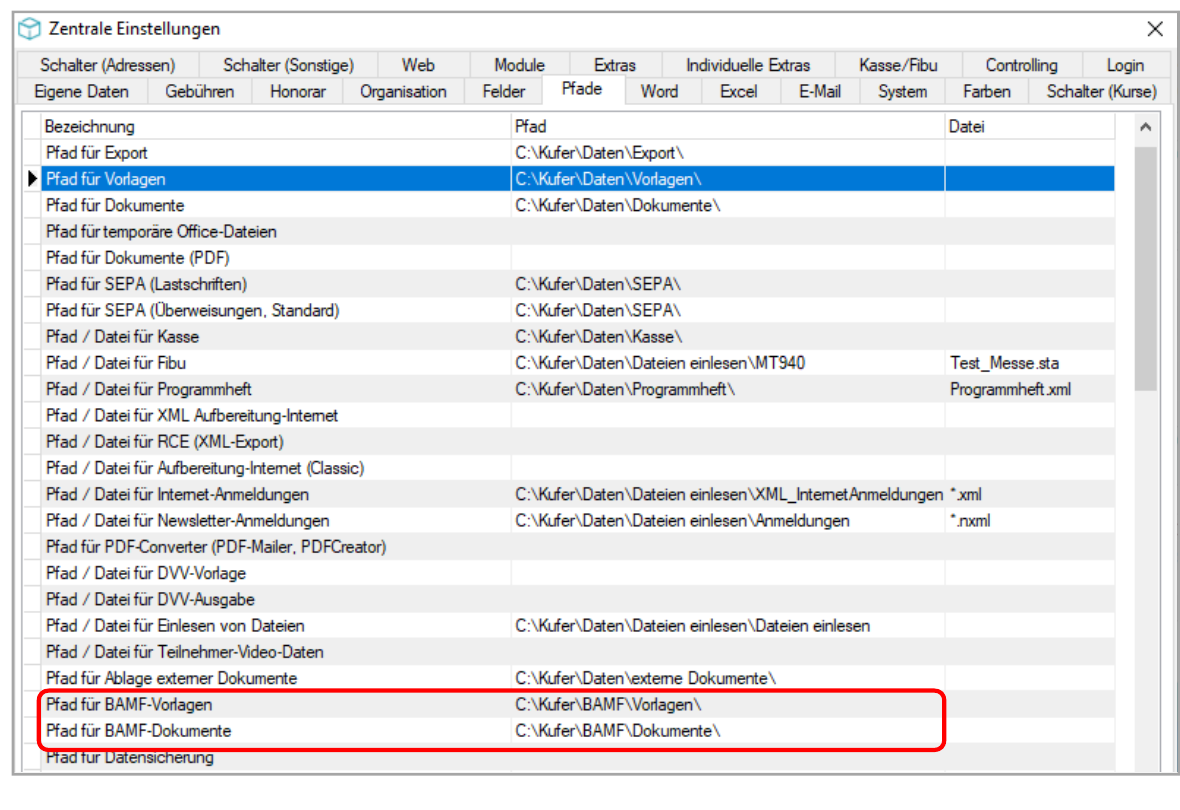Click the Pfad column header
The image size is (1180, 810).
click(728, 126)
